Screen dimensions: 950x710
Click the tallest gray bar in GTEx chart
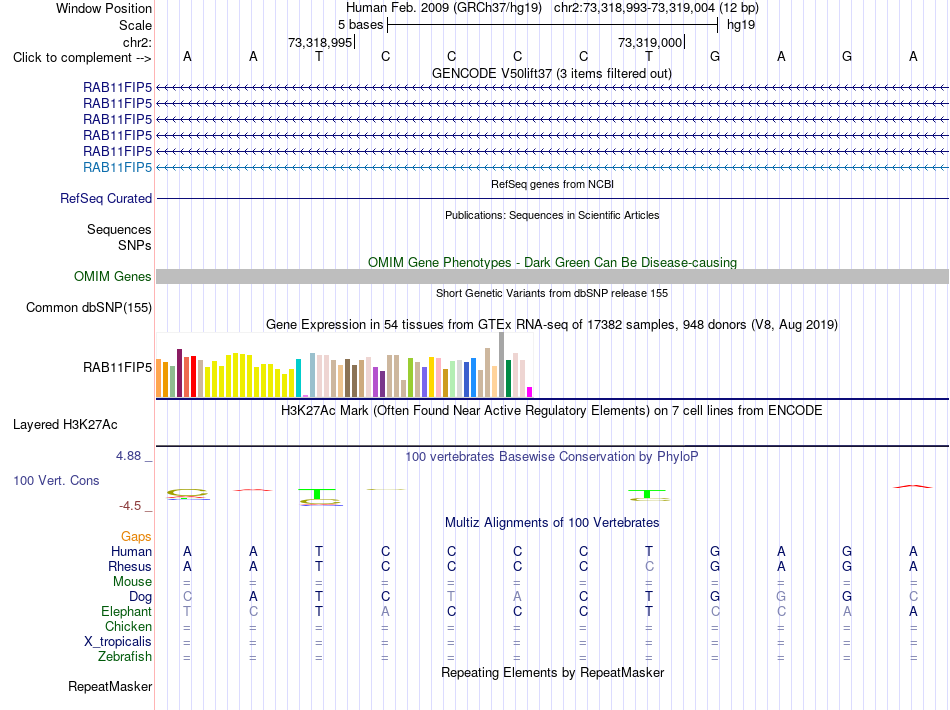502,365
